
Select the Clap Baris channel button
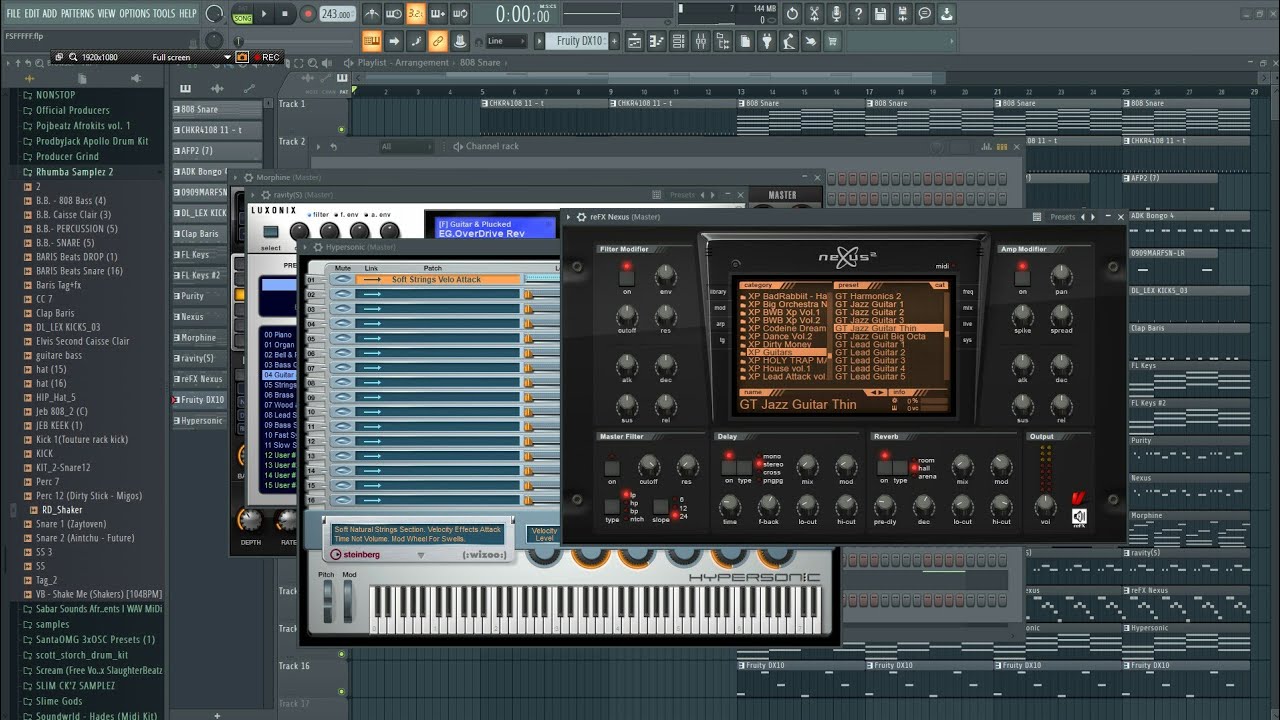point(201,234)
